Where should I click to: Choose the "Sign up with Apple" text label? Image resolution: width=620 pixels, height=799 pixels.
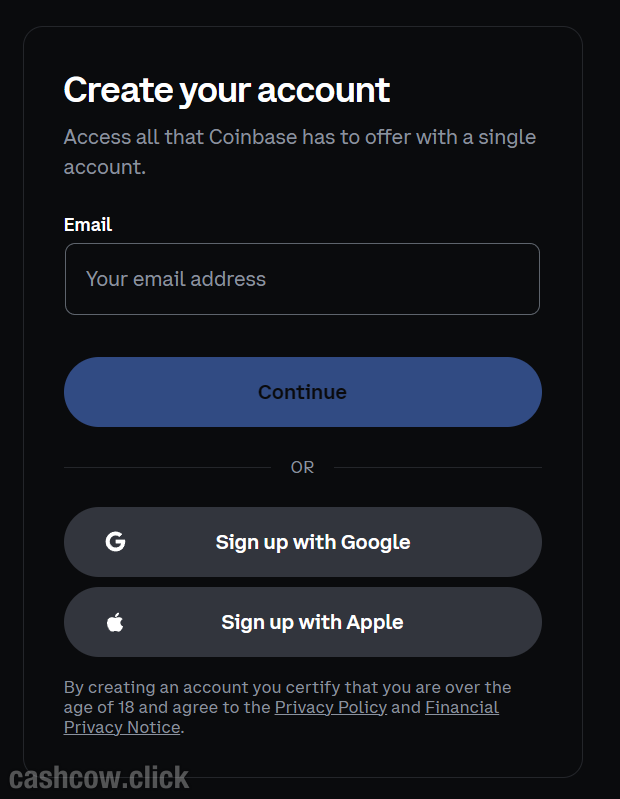[x=312, y=622]
